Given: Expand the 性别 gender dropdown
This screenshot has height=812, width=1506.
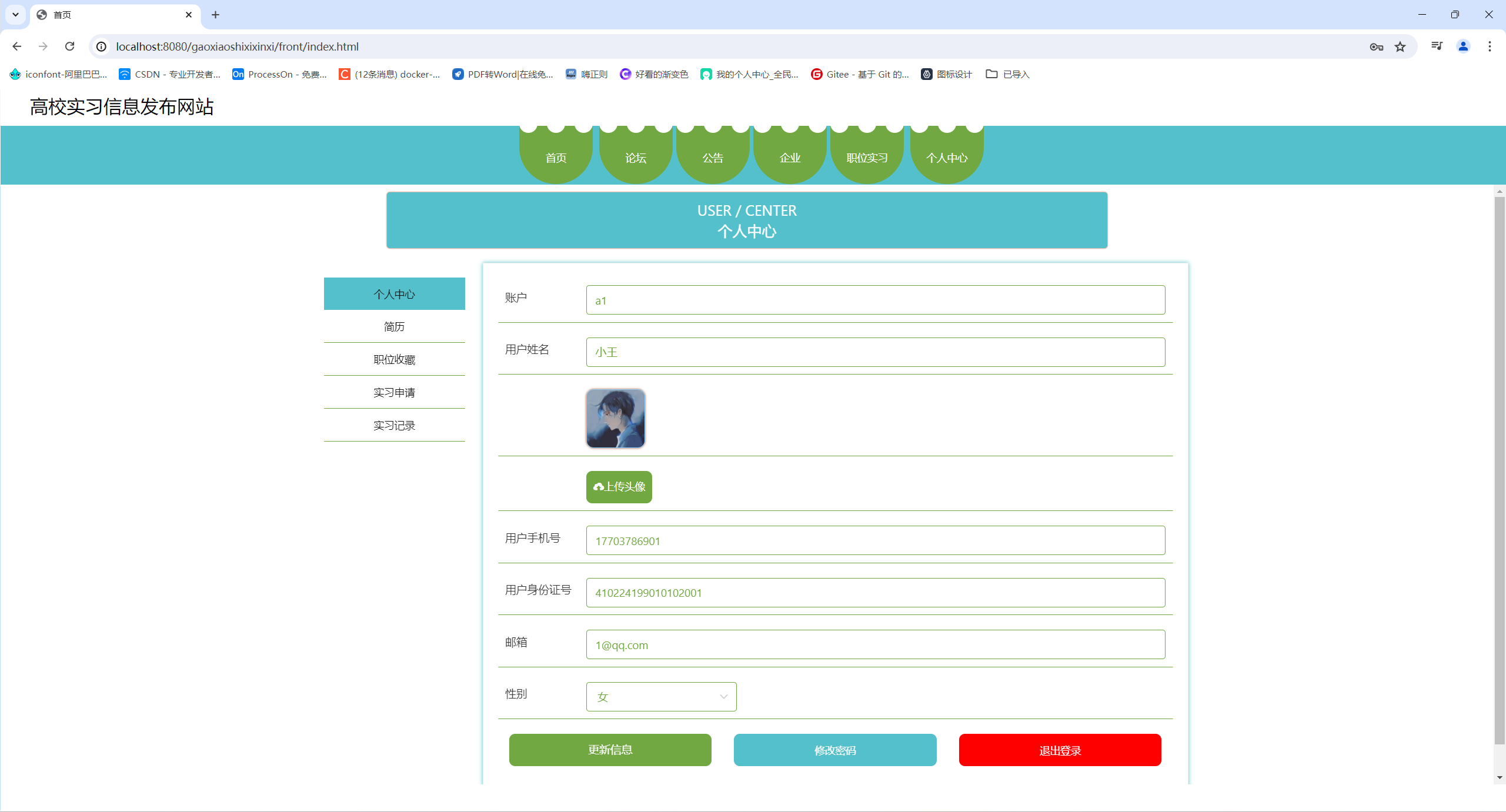Looking at the screenshot, I should [x=661, y=697].
